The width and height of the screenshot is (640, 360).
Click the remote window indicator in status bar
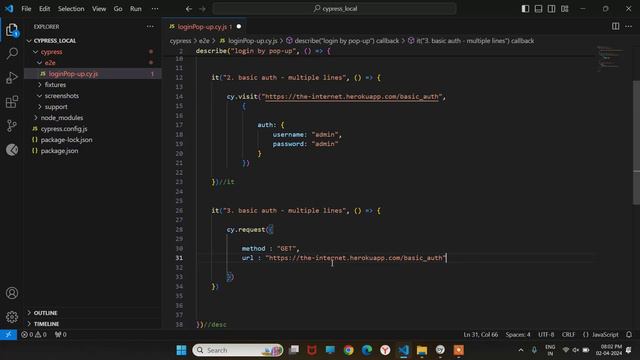pyautogui.click(x=8, y=335)
